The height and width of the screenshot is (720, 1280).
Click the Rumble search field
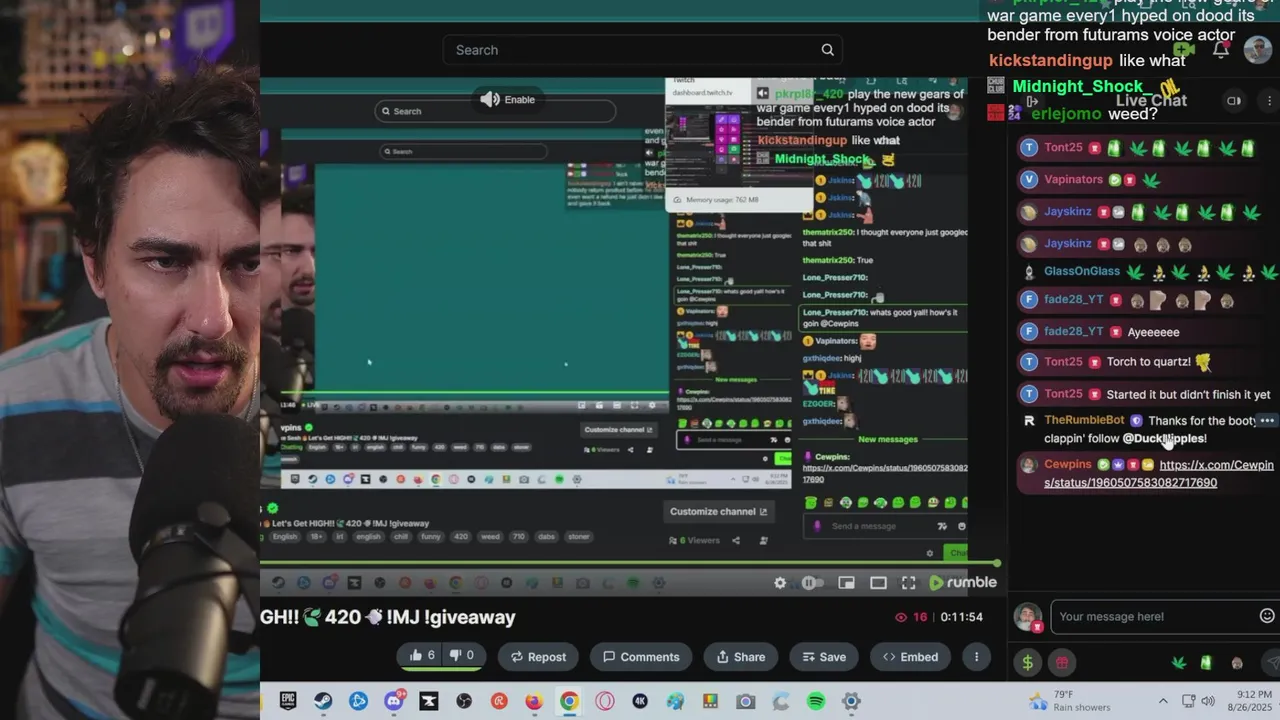click(x=643, y=50)
